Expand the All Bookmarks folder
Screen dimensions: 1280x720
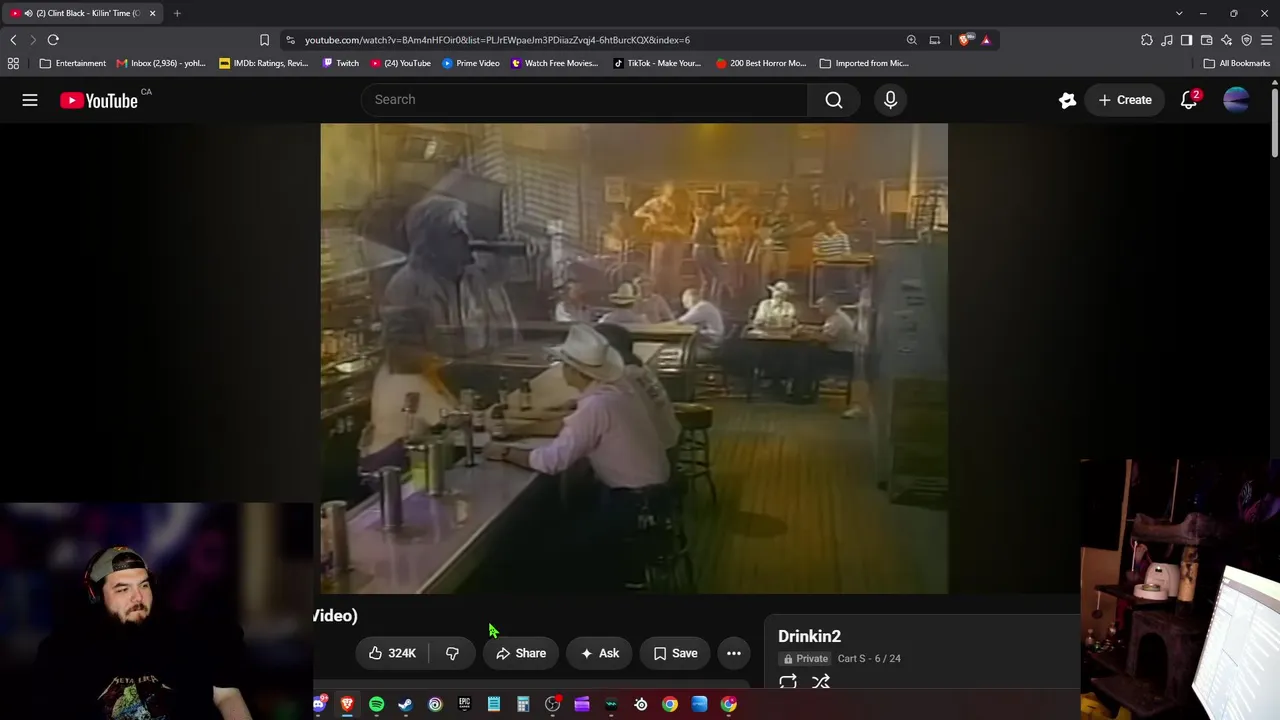[1237, 63]
